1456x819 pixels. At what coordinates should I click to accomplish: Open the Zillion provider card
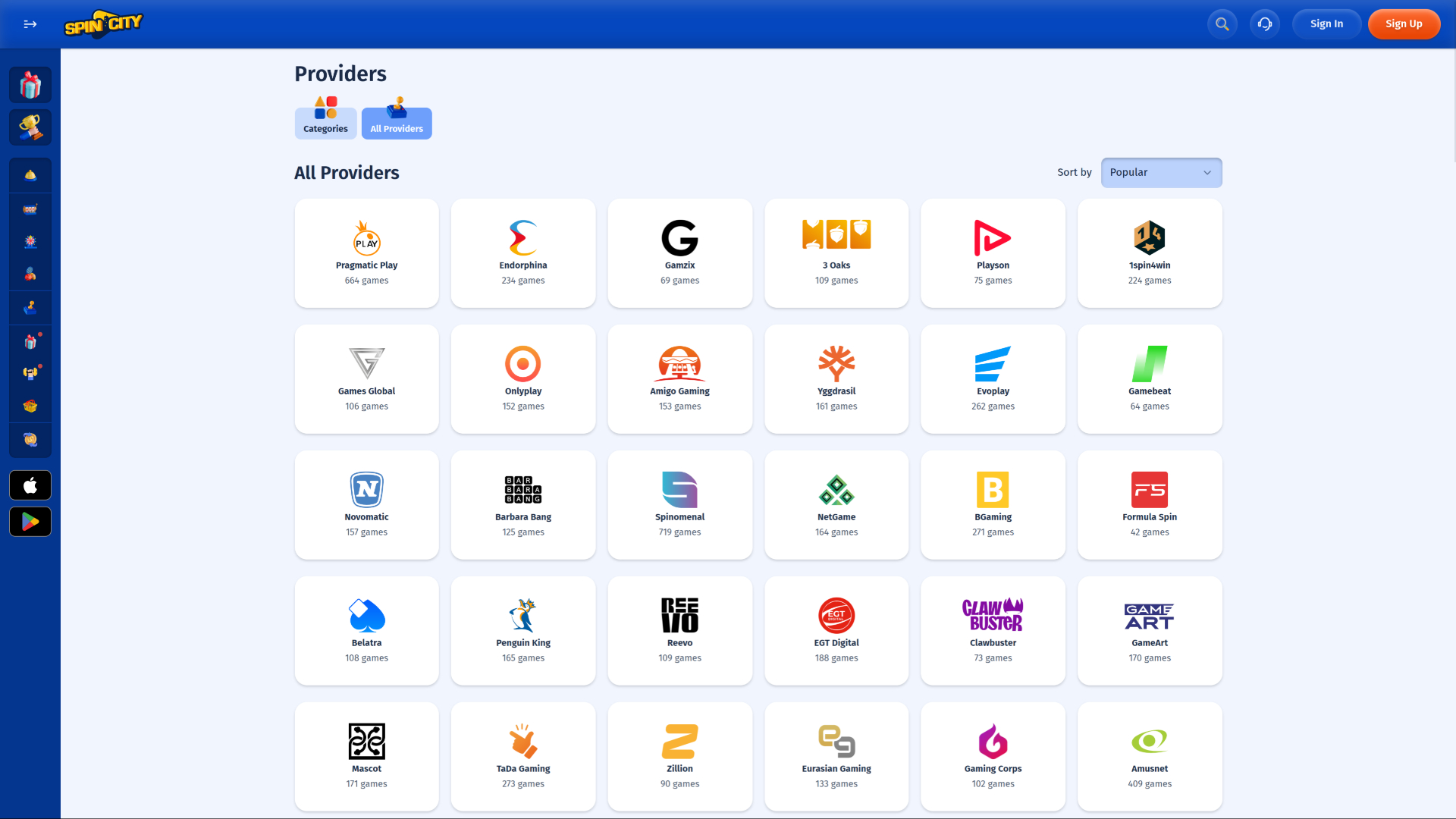[x=680, y=757]
